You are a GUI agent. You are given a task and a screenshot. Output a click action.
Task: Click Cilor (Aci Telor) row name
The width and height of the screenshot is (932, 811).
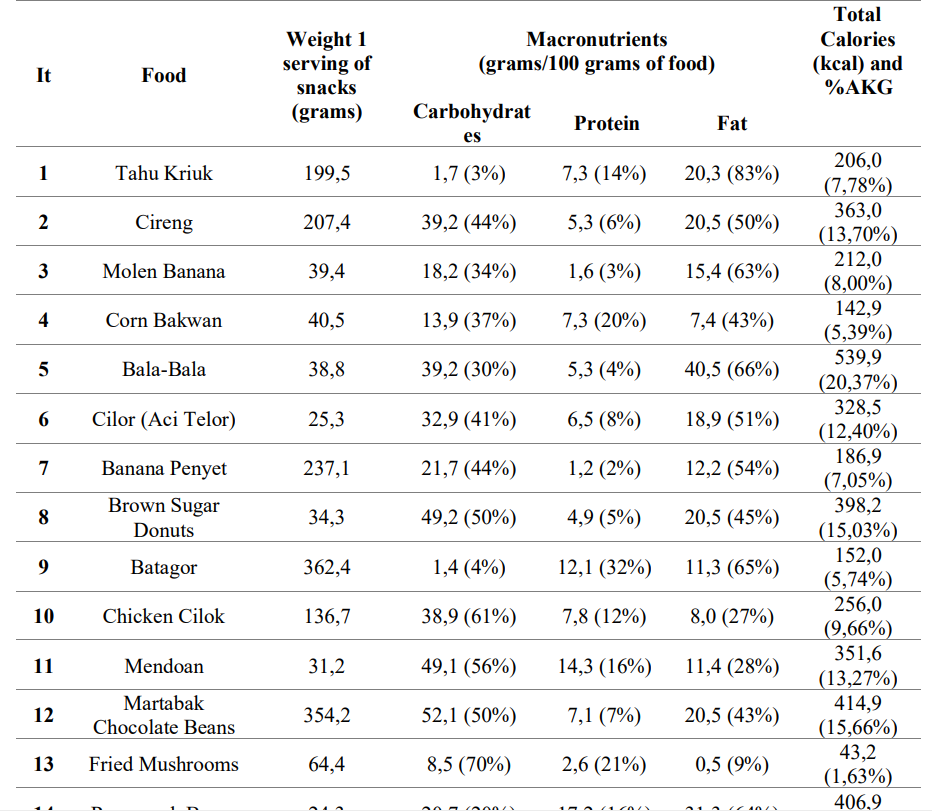(x=163, y=419)
